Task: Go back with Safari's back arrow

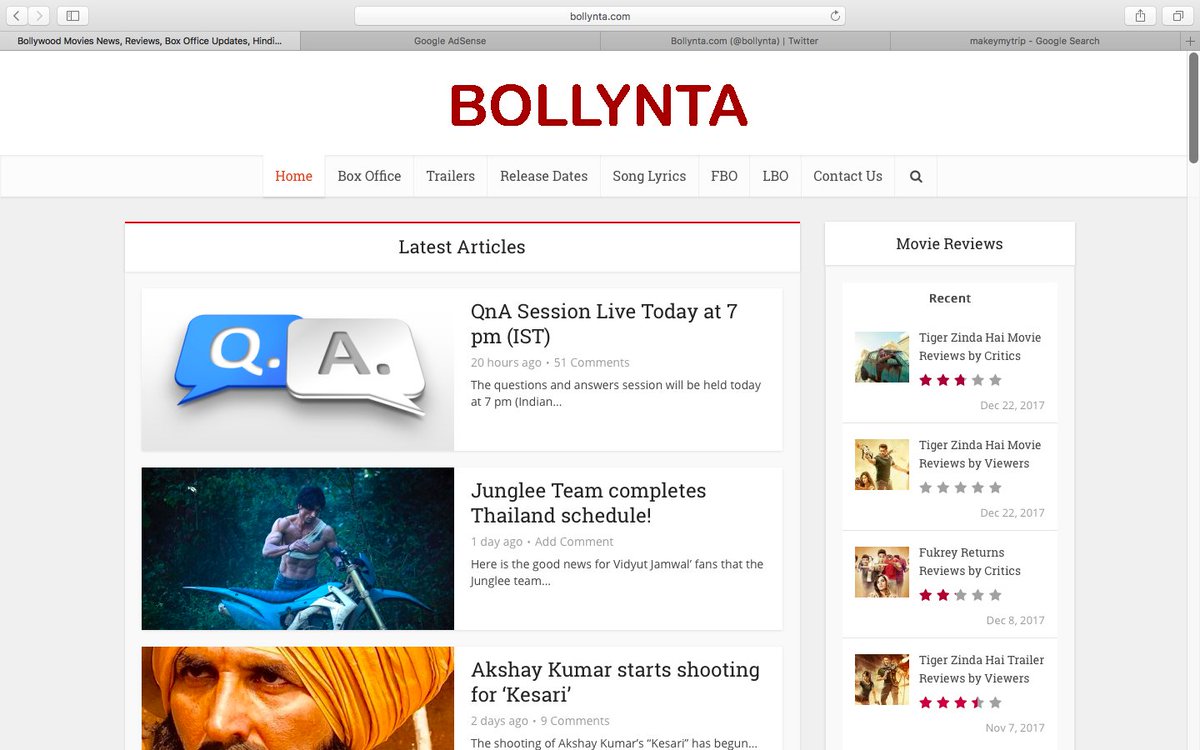Action: (x=17, y=16)
